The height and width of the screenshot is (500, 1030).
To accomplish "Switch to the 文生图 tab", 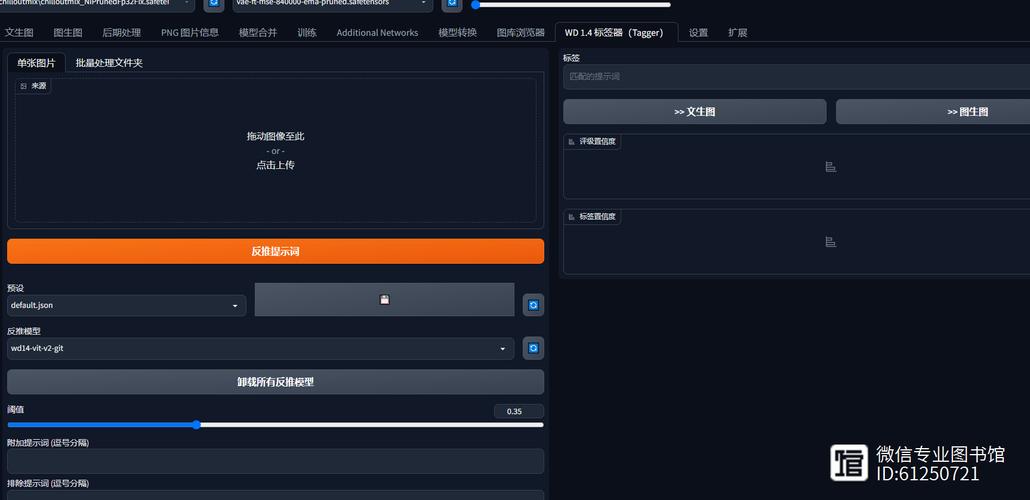I will (x=19, y=32).
